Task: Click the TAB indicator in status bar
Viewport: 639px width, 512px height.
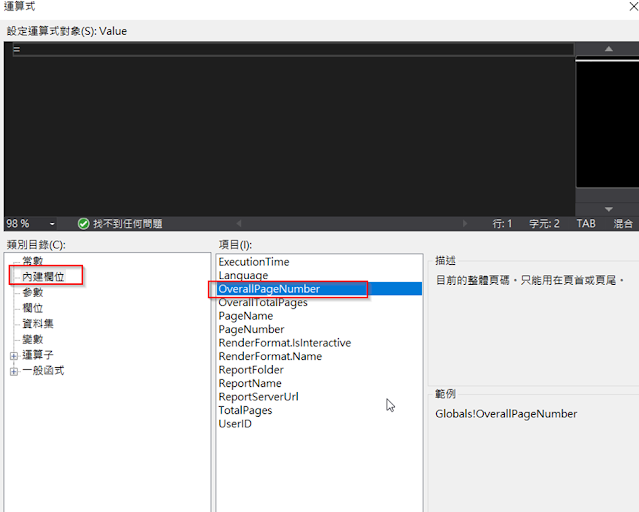Action: tap(586, 223)
